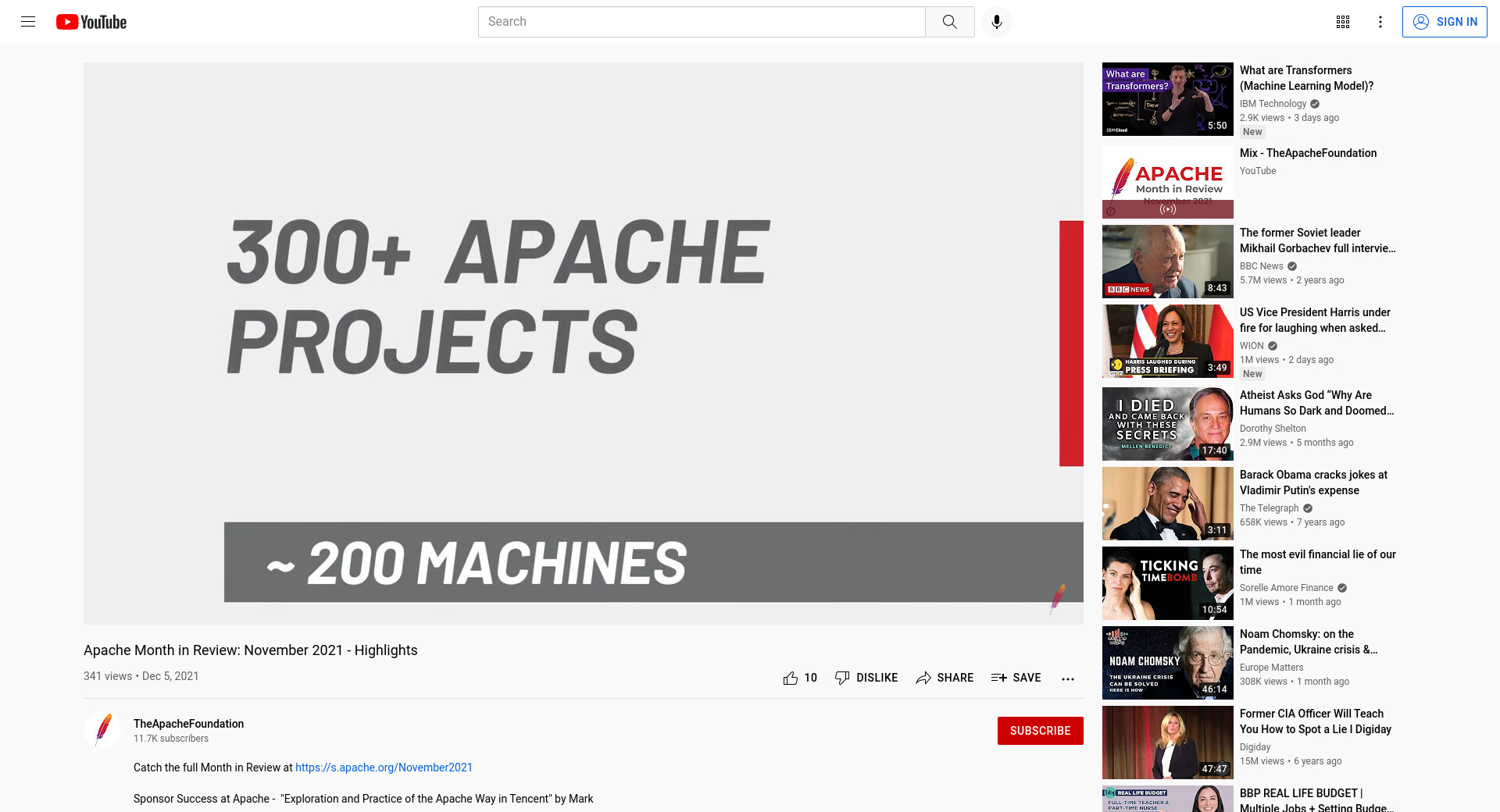Open Noam Chomsky video thumbnail
This screenshot has height=812, width=1500.
point(1168,663)
